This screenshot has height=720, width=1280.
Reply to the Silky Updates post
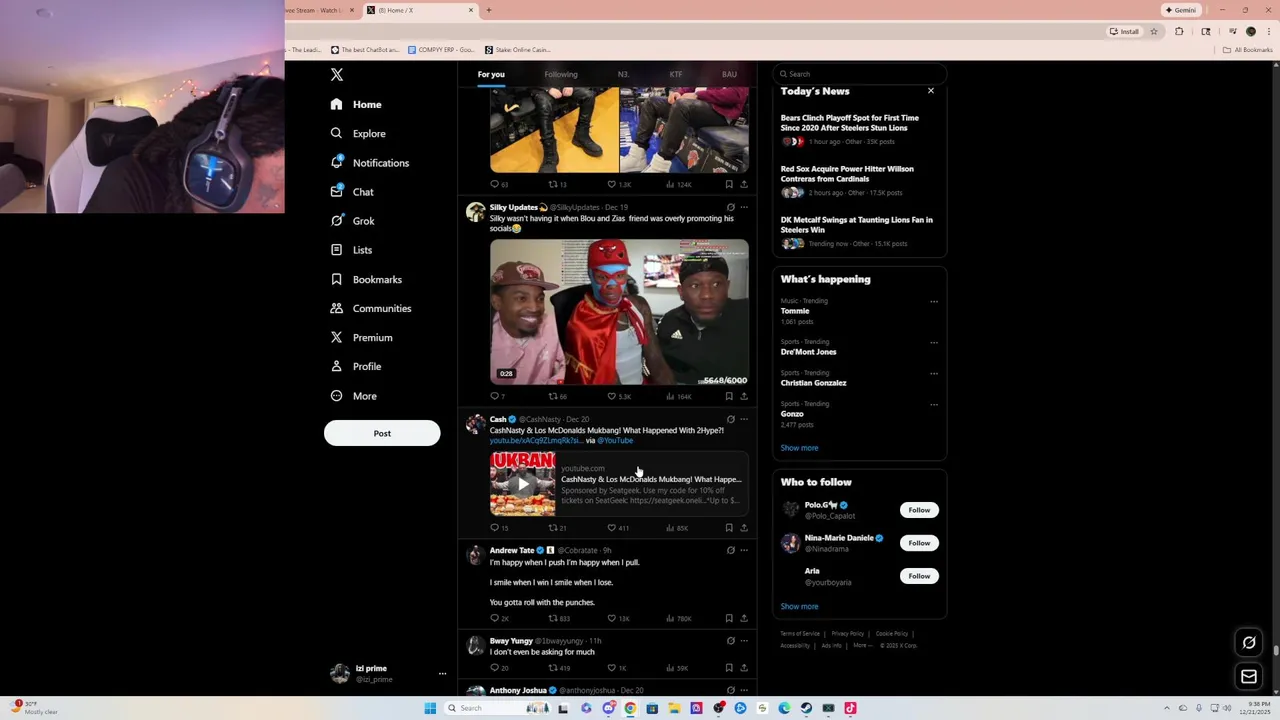(x=494, y=396)
